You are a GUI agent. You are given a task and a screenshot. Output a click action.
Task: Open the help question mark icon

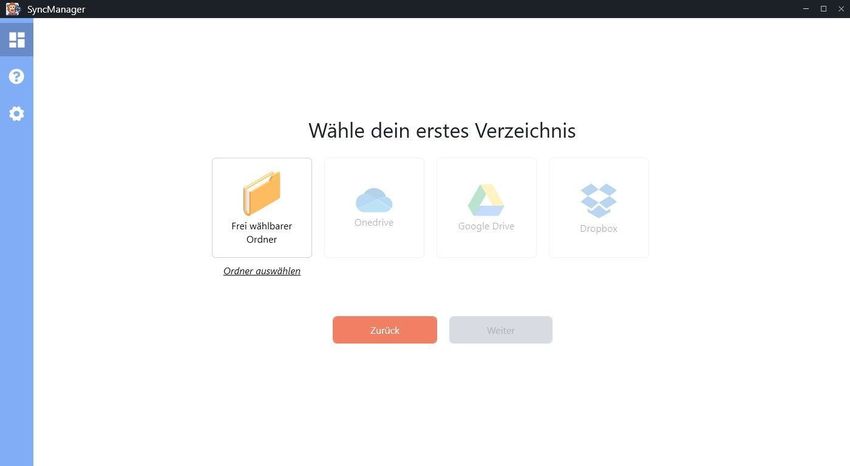16,76
